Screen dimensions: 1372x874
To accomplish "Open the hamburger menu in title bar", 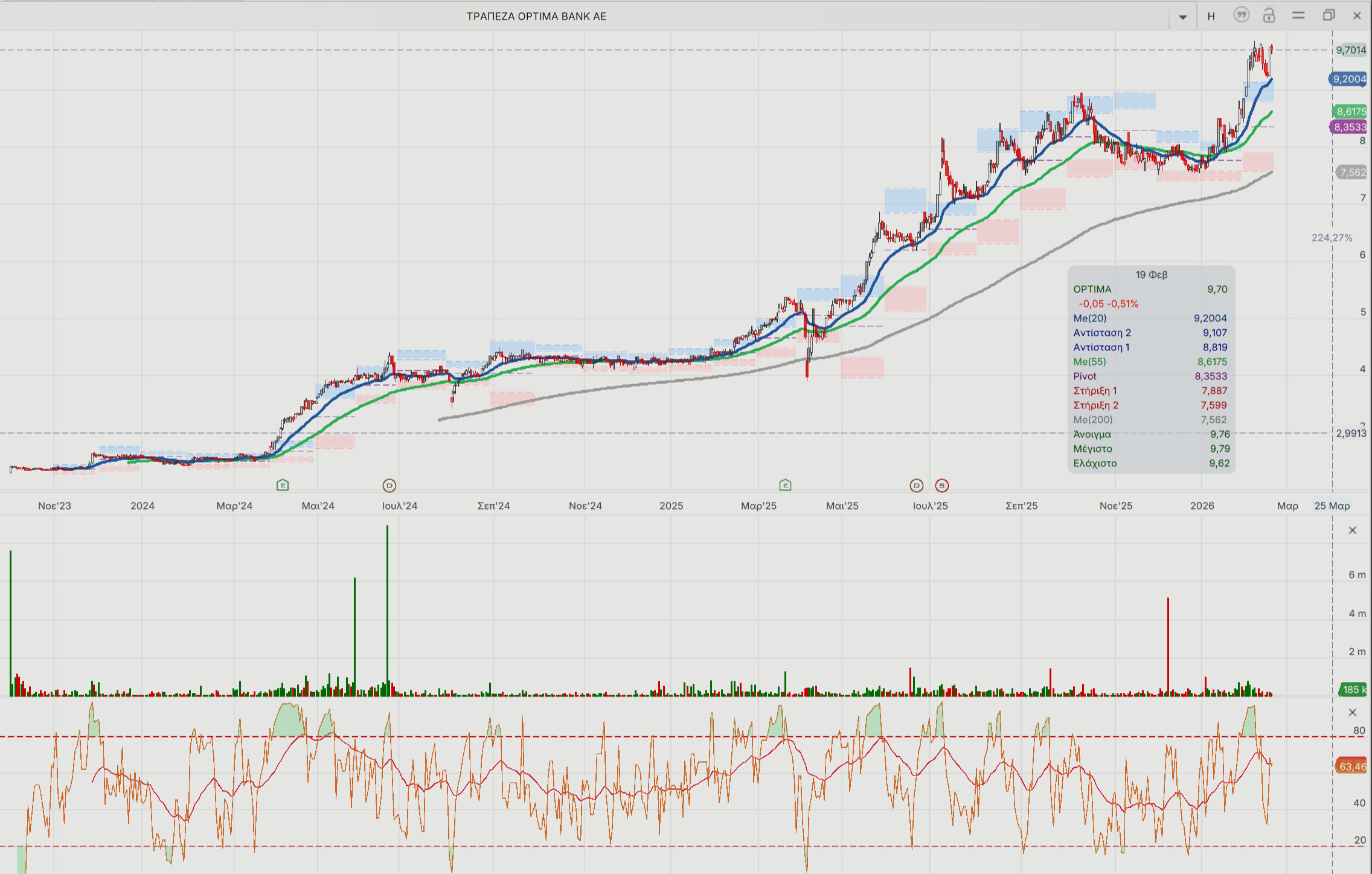I will pos(1298,15).
